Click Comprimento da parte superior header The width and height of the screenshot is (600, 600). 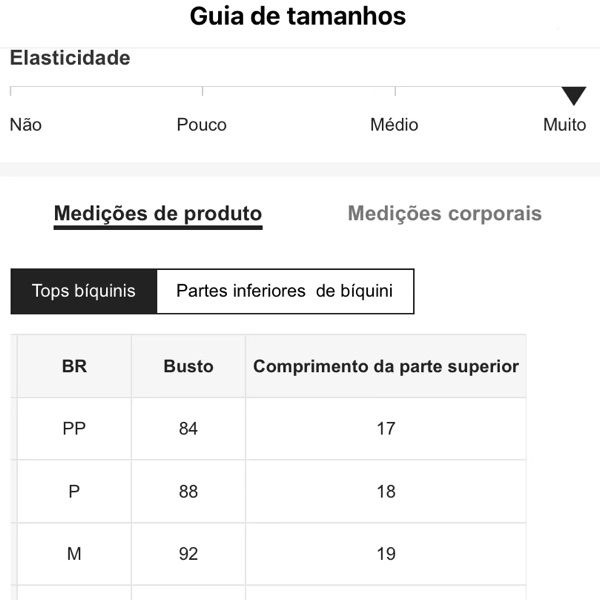point(386,366)
